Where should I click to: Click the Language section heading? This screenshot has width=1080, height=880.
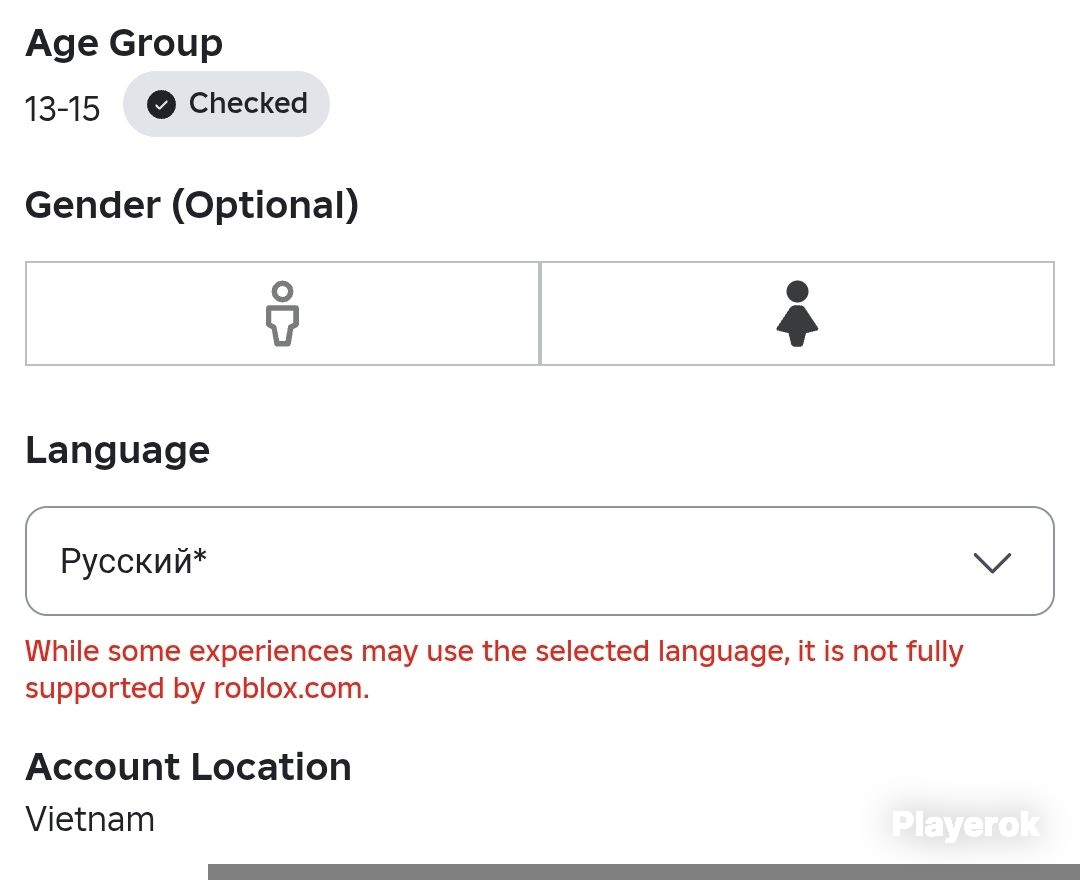118,451
